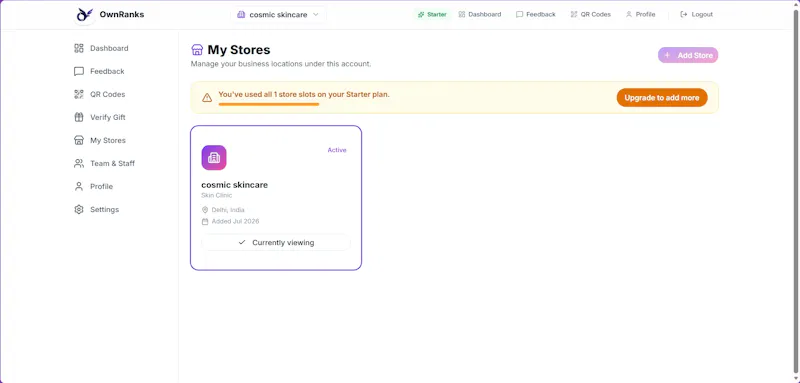Open the cosmic skincare store selector dropdown
This screenshot has width=800, height=383.
pos(278,15)
